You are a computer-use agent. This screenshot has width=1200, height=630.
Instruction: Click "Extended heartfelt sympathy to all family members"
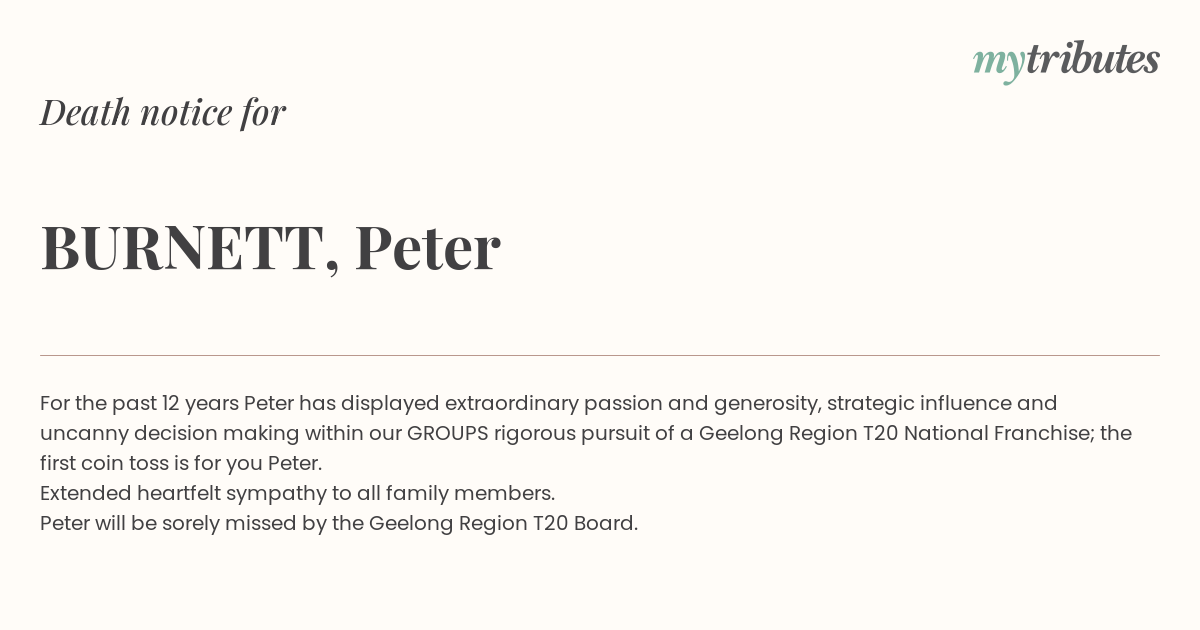297,493
